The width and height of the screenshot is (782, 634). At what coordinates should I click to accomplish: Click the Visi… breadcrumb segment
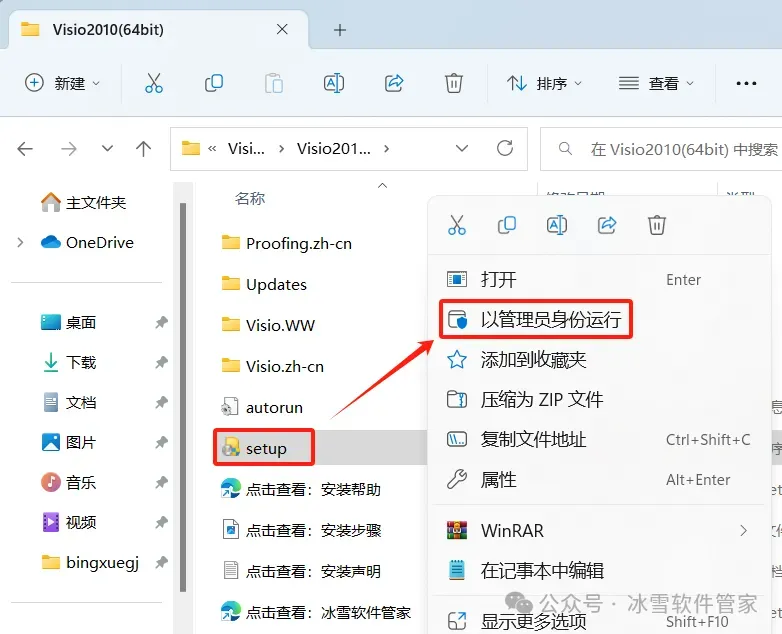(246, 149)
